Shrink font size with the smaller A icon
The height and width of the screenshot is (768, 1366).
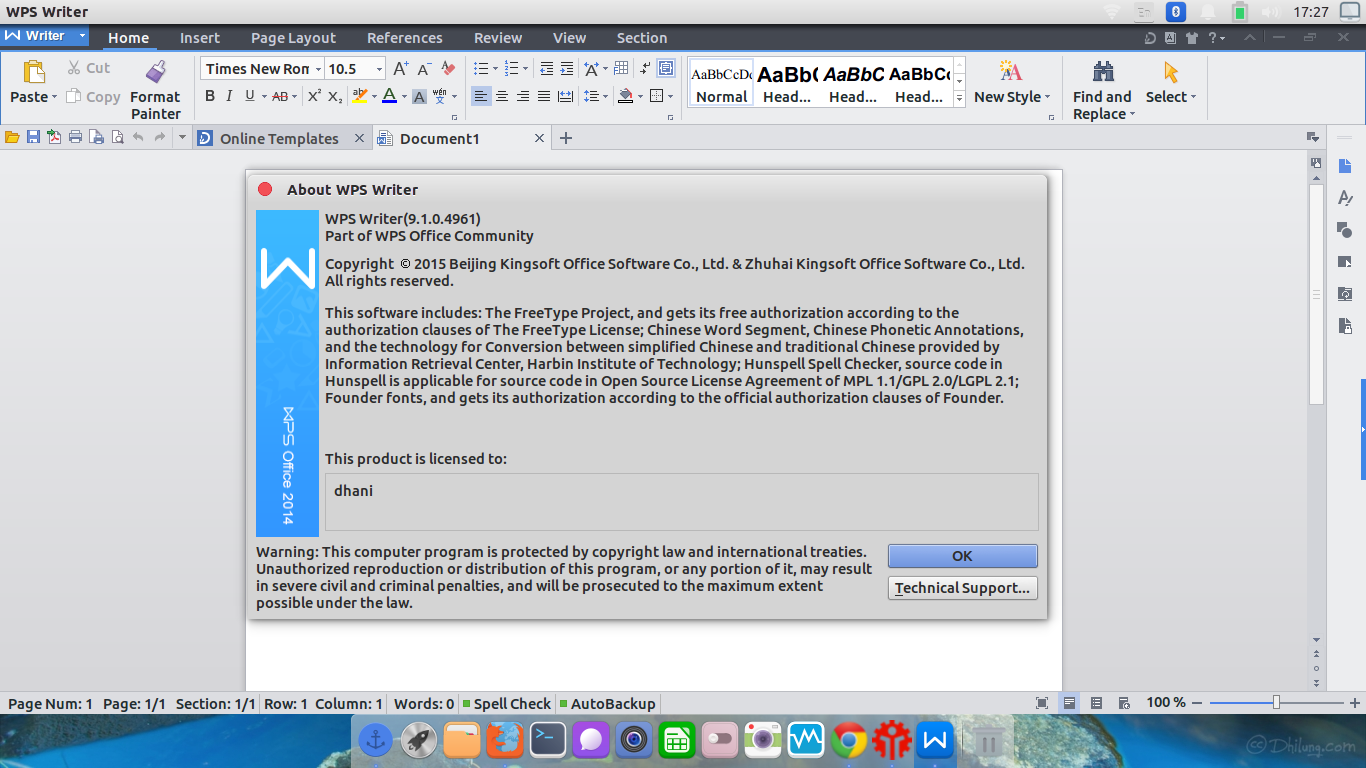coord(424,69)
